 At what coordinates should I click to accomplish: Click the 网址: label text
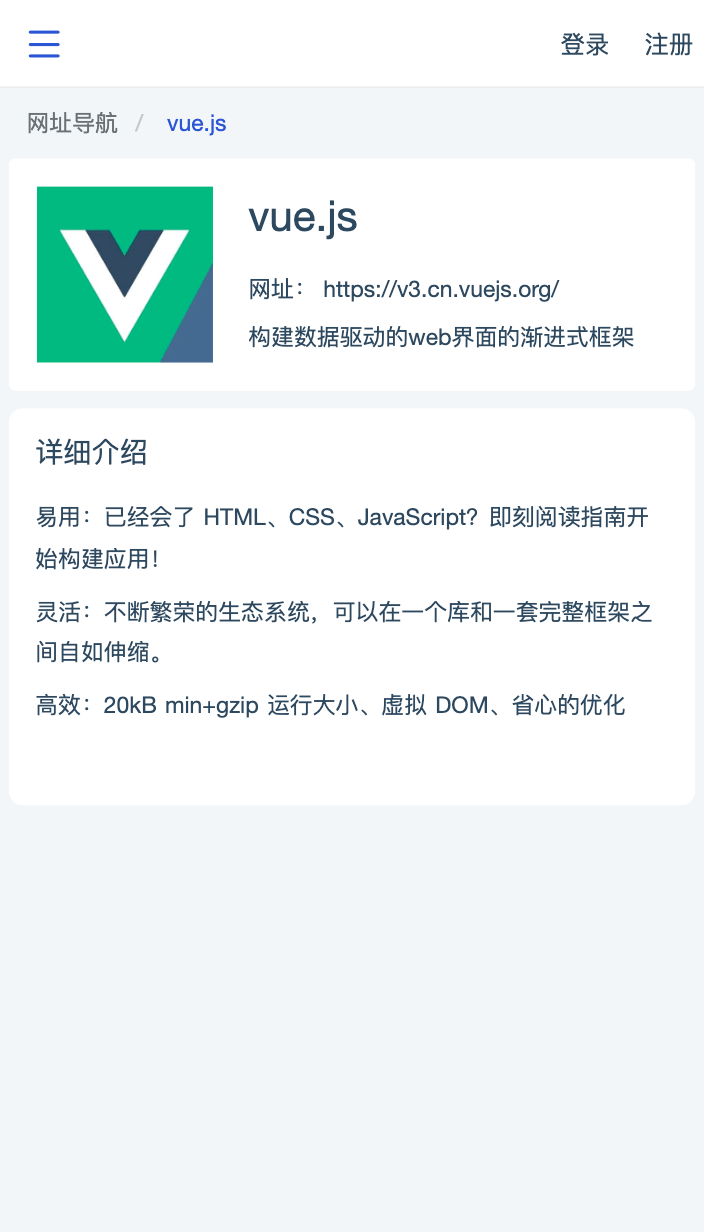click(277, 289)
